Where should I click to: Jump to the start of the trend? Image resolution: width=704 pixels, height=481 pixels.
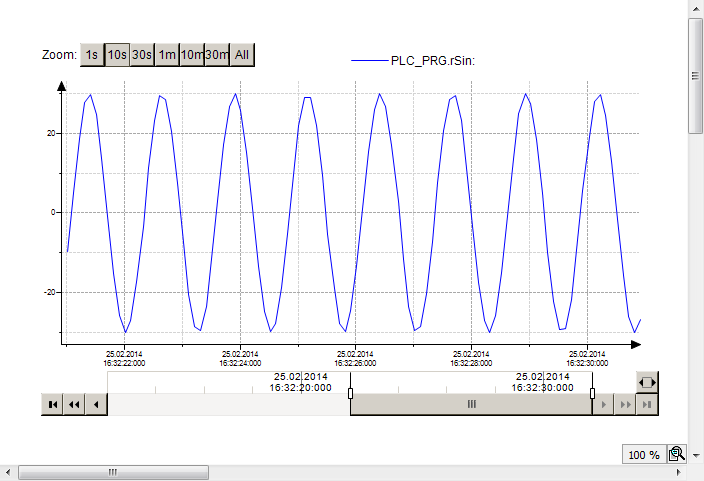52,404
